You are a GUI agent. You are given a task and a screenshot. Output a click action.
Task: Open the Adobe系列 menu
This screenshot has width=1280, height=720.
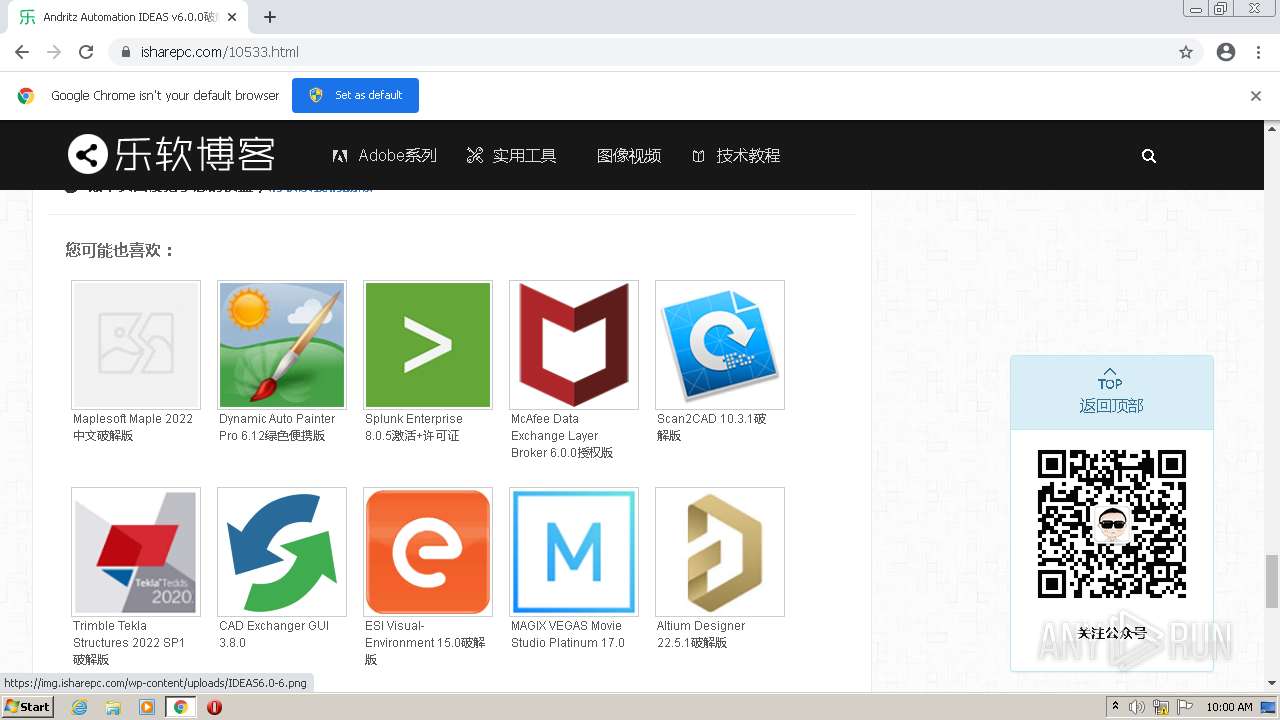point(385,156)
